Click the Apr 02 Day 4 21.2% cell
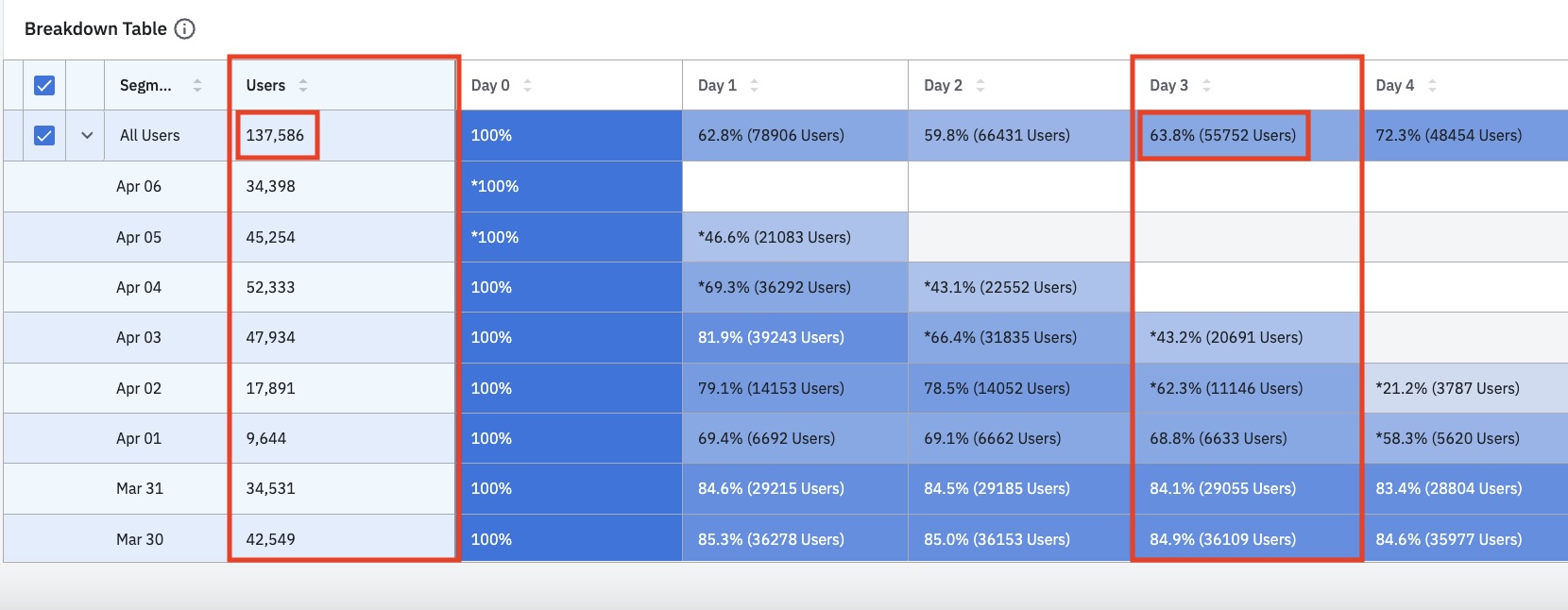This screenshot has width=1568, height=610. pos(1447,388)
